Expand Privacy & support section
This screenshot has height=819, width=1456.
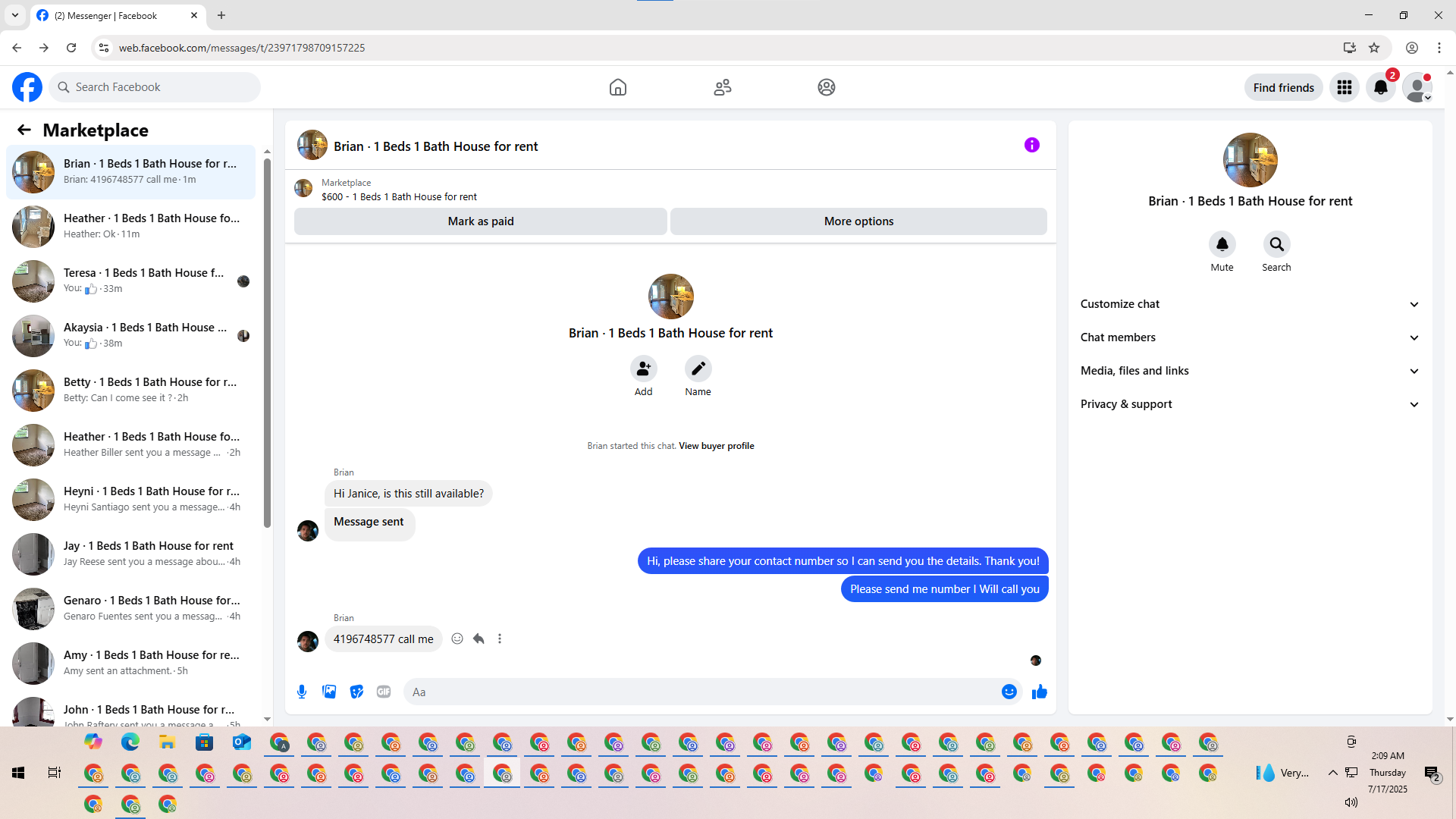[1250, 404]
